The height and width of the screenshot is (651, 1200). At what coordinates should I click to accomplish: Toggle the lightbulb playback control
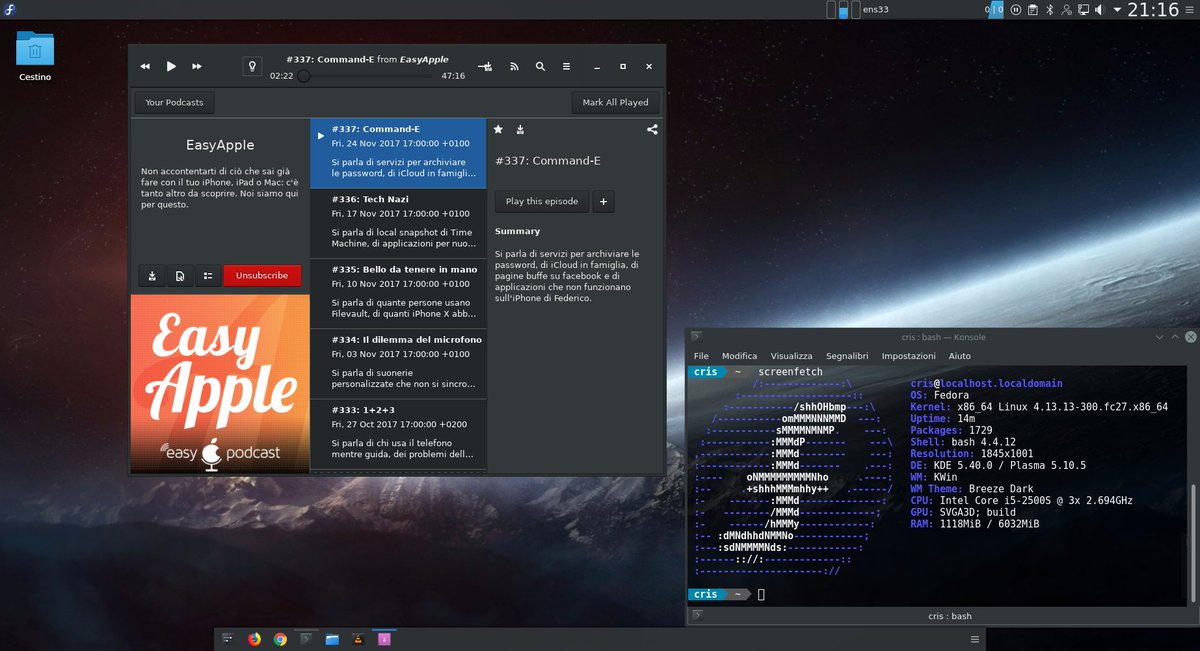pos(252,66)
